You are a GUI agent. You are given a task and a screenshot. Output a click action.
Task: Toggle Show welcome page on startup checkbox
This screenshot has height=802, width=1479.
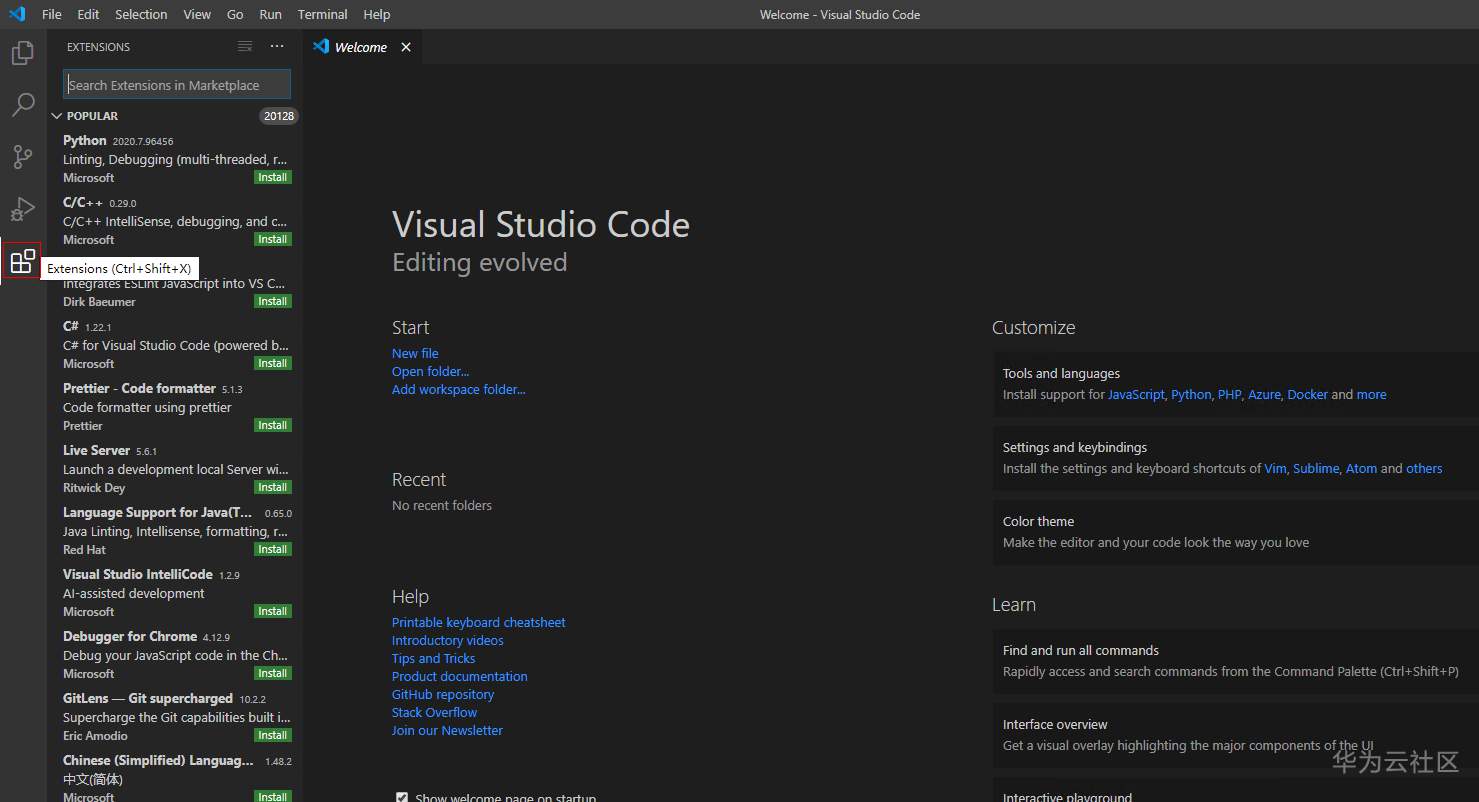[402, 797]
